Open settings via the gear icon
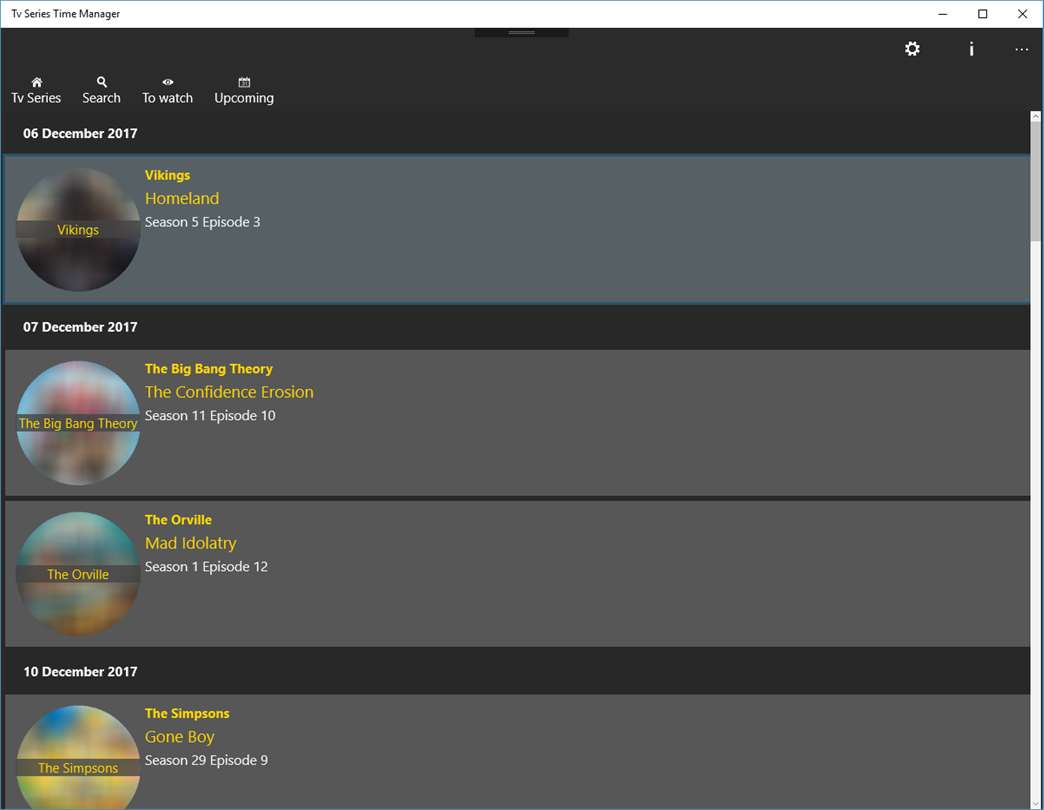The width and height of the screenshot is (1044, 810). click(x=912, y=49)
